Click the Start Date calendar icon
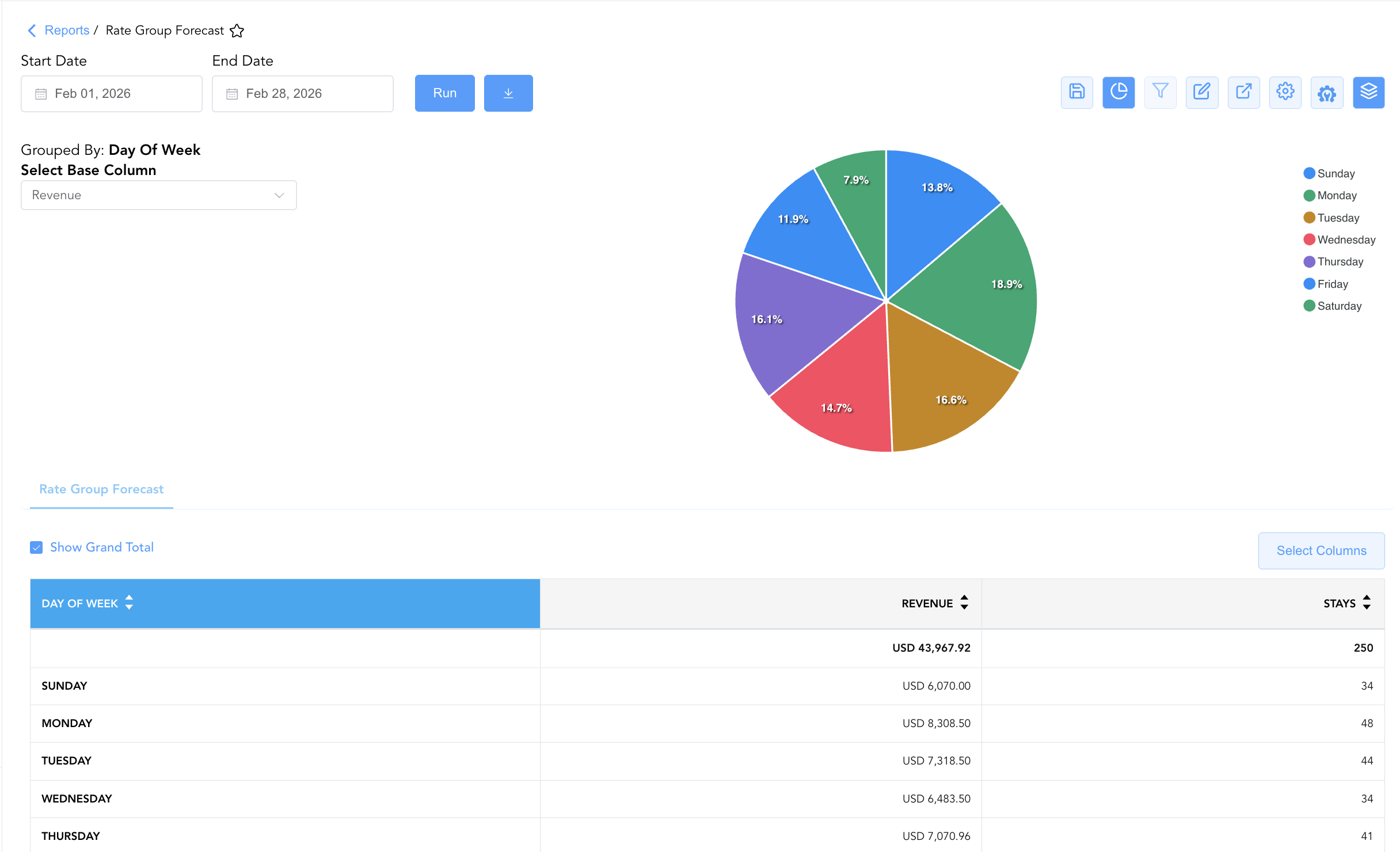The height and width of the screenshot is (852, 1400). pyautogui.click(x=41, y=94)
